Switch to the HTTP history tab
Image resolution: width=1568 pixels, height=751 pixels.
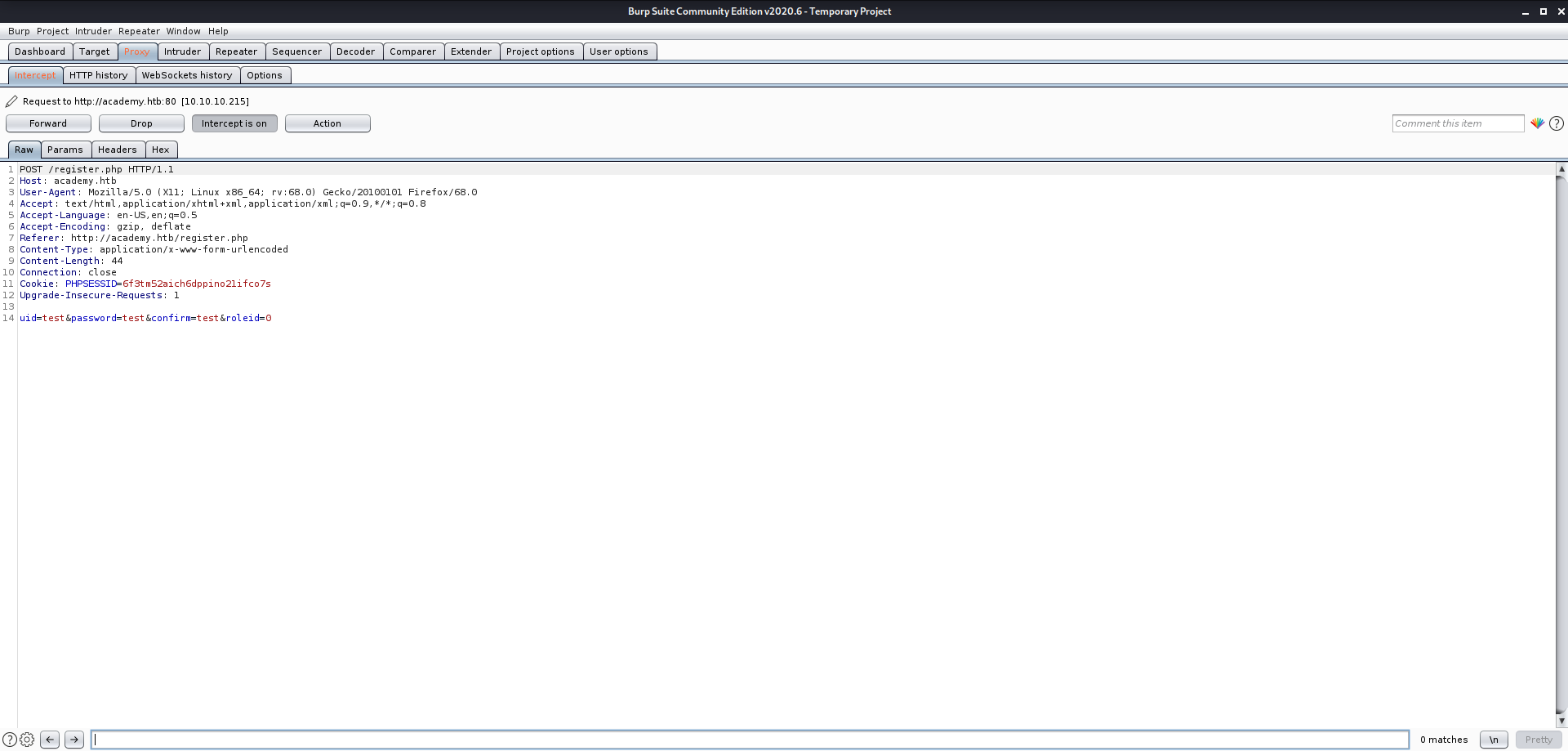(x=99, y=75)
